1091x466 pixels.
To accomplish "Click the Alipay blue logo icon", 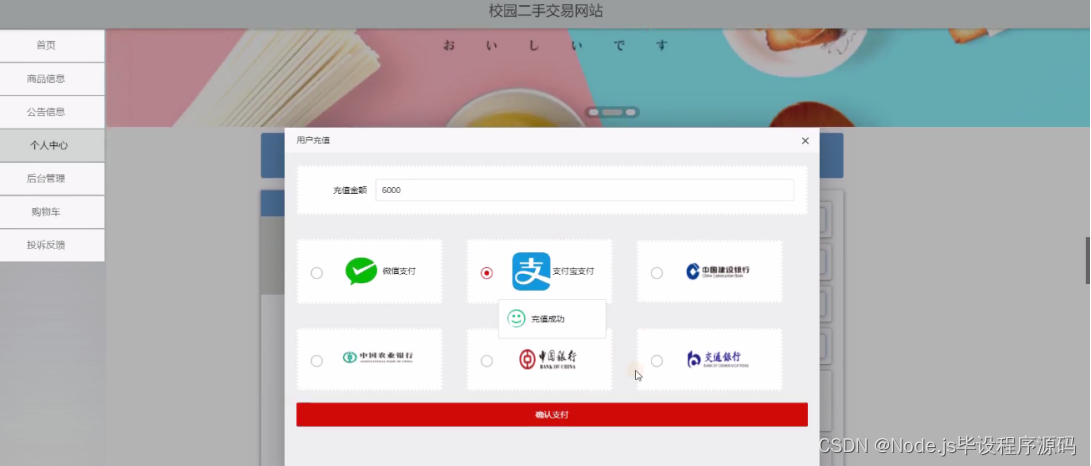I will tap(531, 271).
